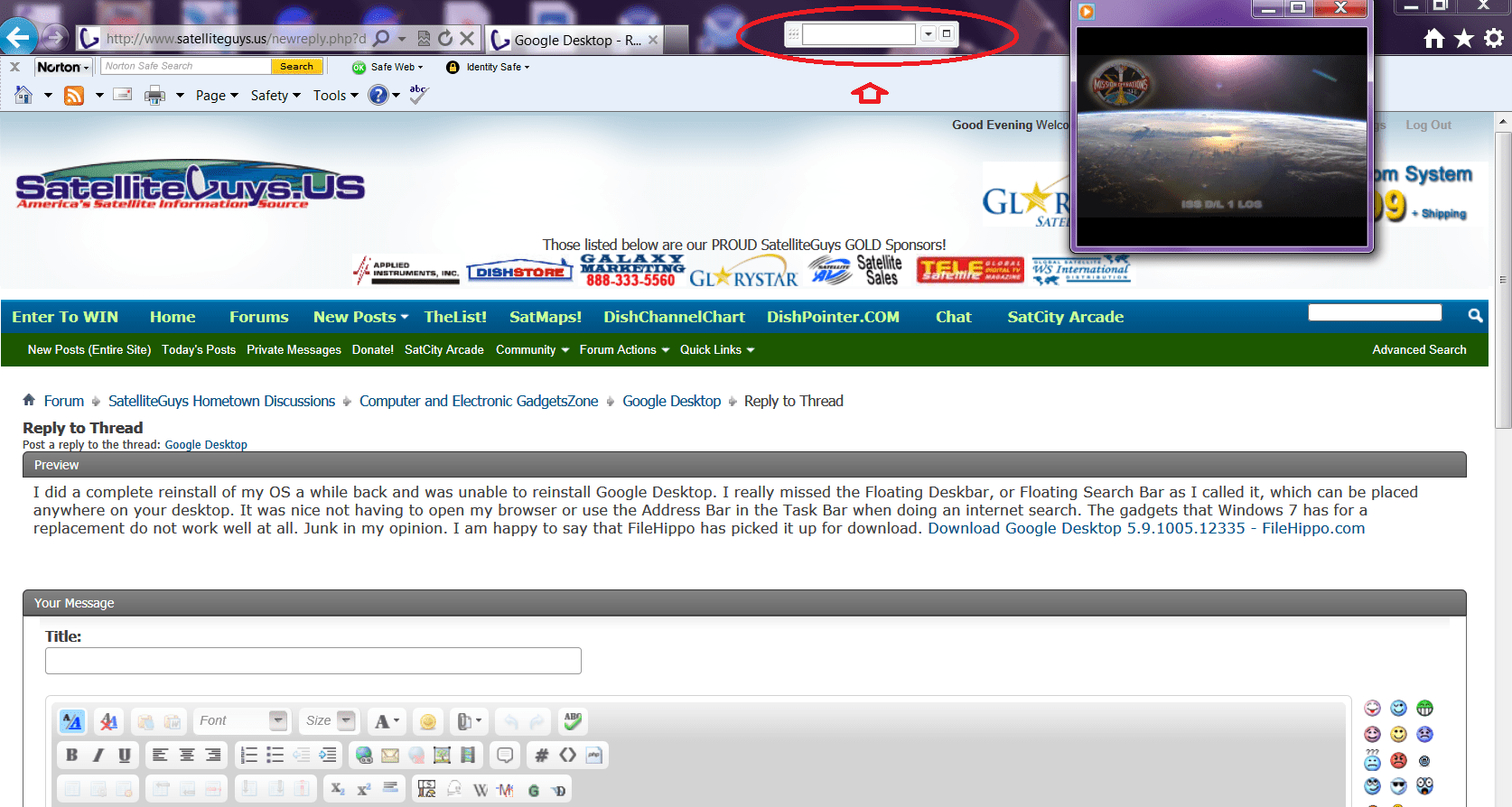Open the Safety menu in browser toolbar
The height and width of the screenshot is (807, 1512).
pos(275,95)
